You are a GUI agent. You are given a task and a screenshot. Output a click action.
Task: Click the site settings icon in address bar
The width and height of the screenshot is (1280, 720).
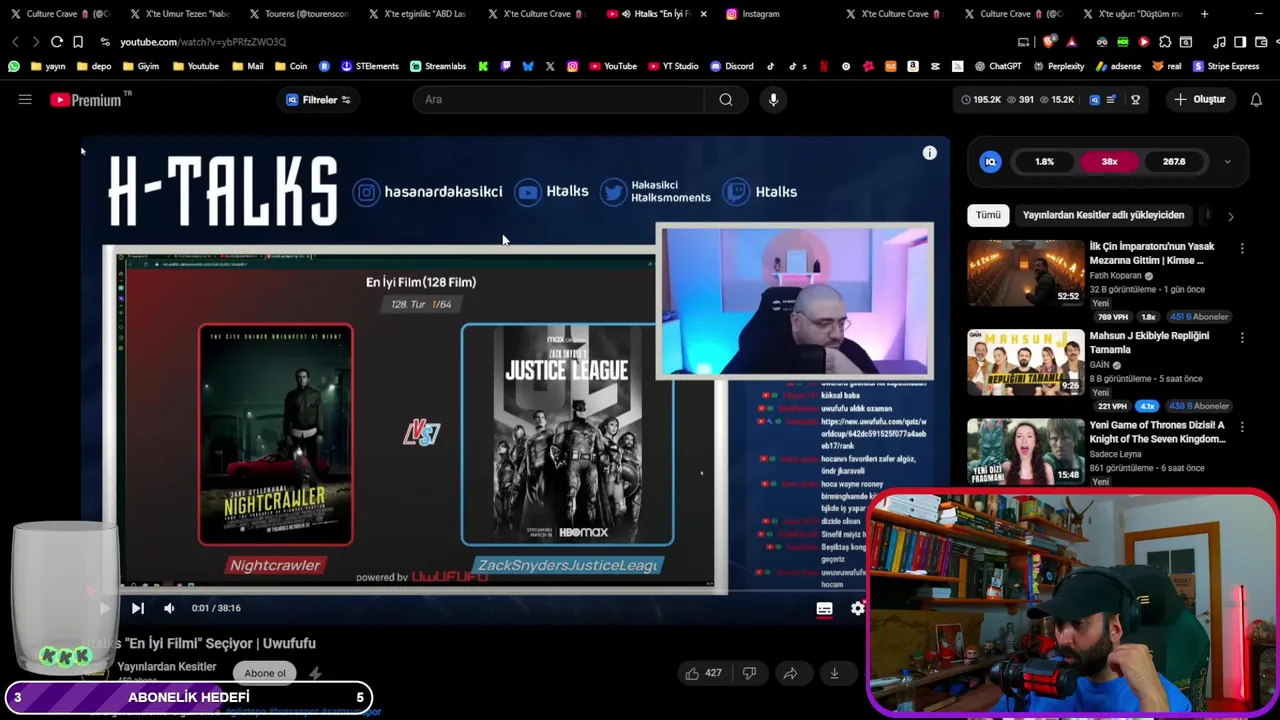(105, 42)
